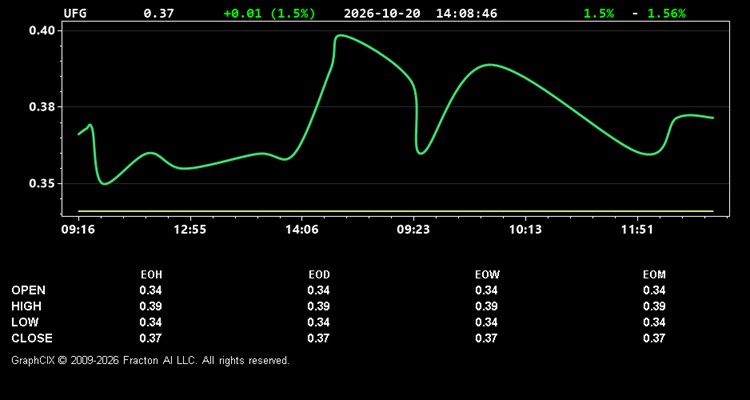Click the yellow baseline on the chart

(396, 211)
